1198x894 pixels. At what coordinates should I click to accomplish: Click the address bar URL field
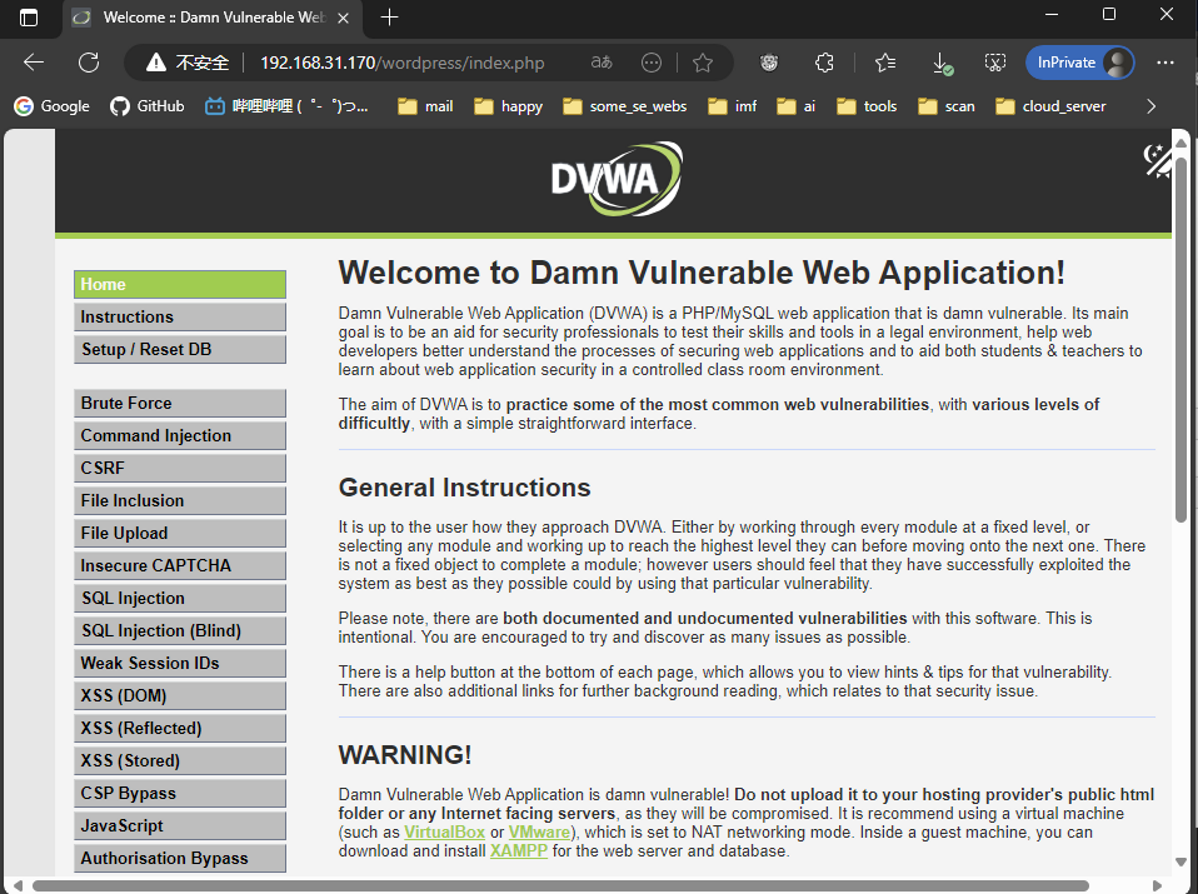(x=402, y=63)
